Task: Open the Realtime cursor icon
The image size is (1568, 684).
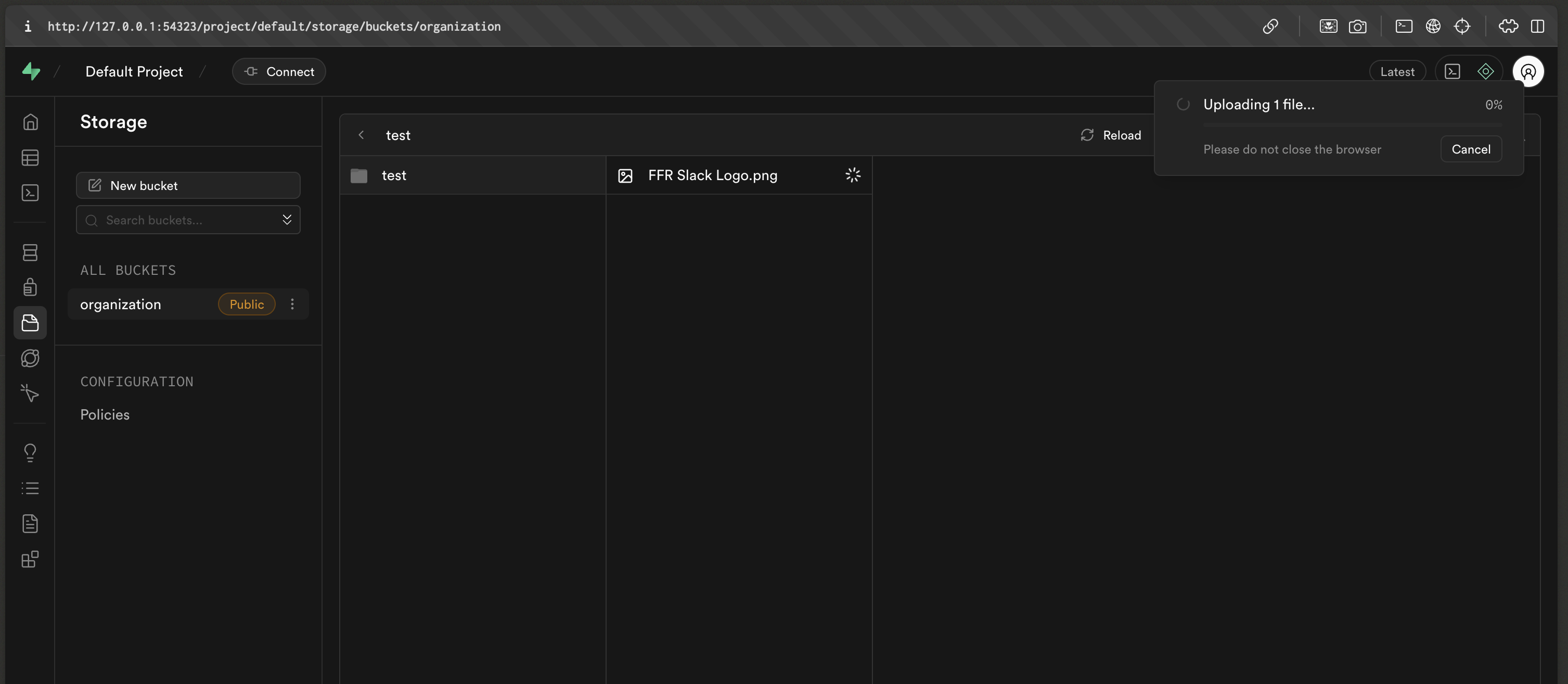Action: point(30,394)
